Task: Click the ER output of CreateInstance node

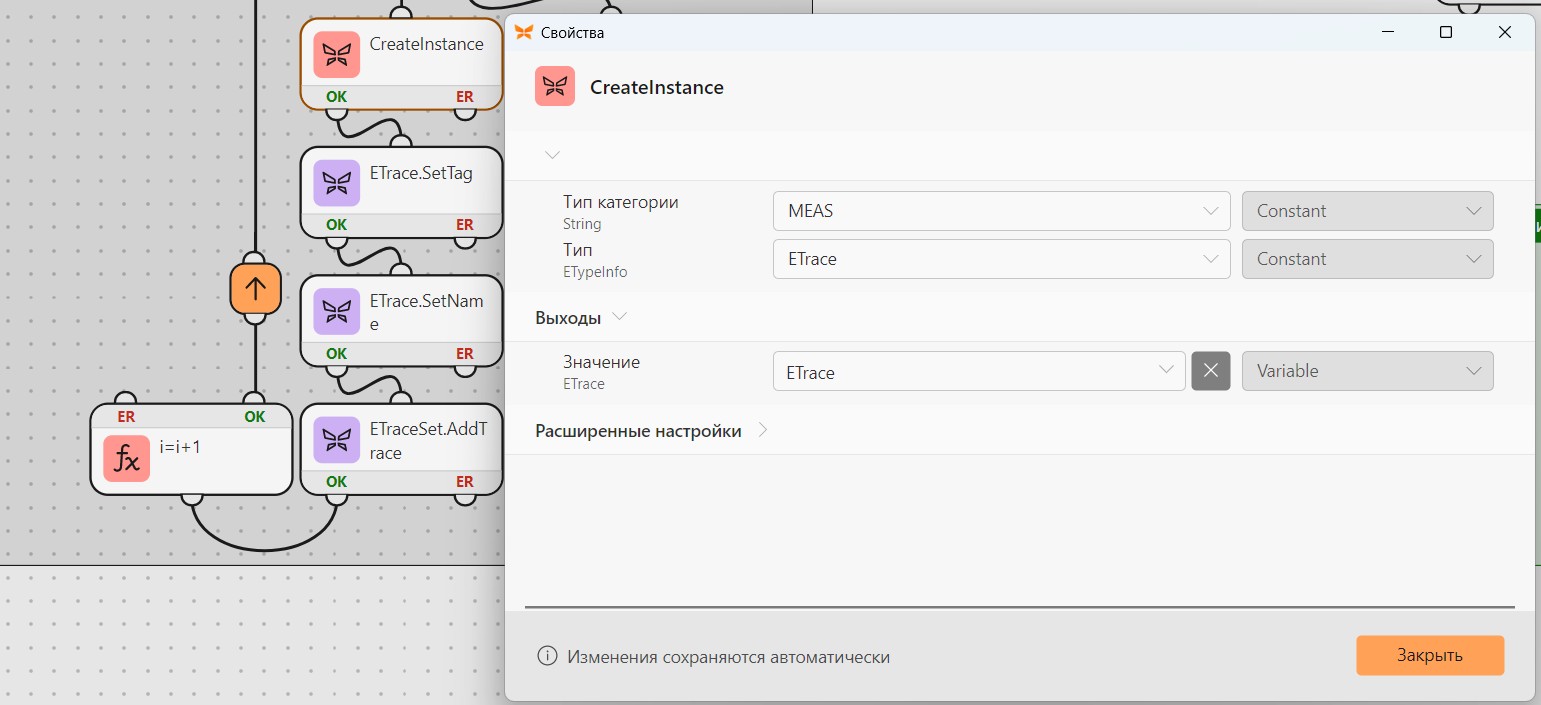Action: (465, 97)
